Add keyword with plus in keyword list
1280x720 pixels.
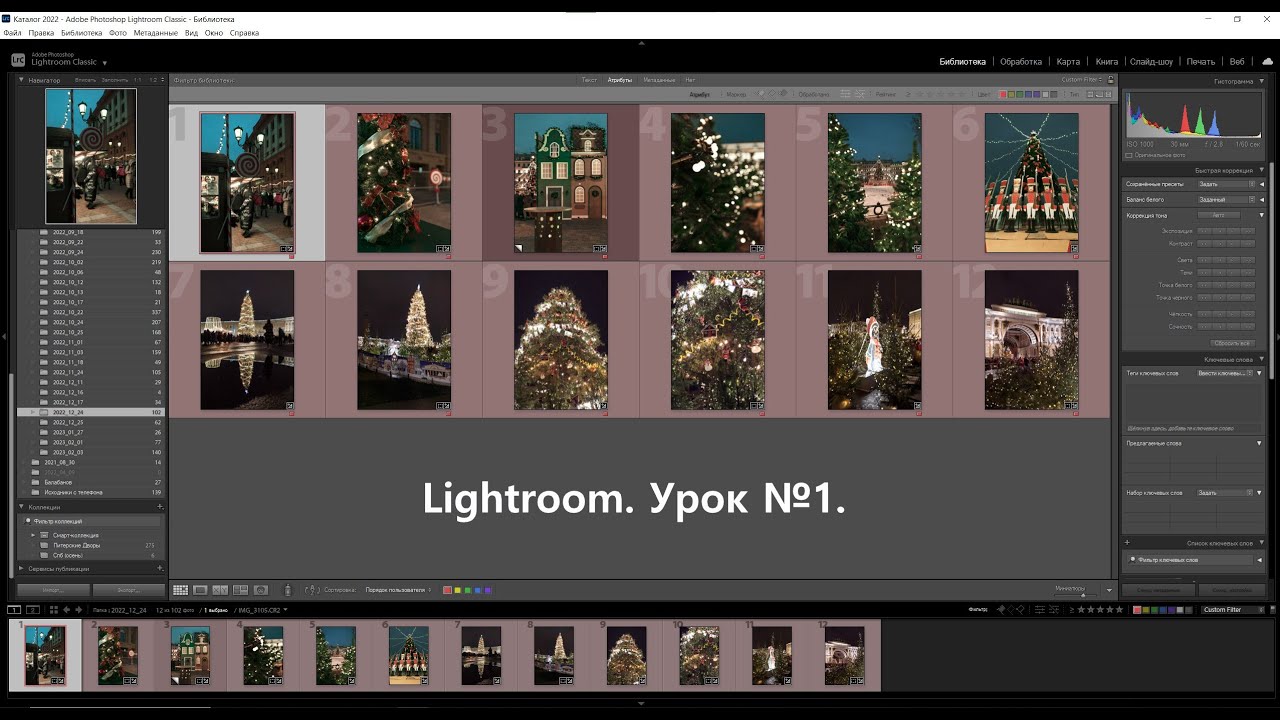click(x=1127, y=543)
